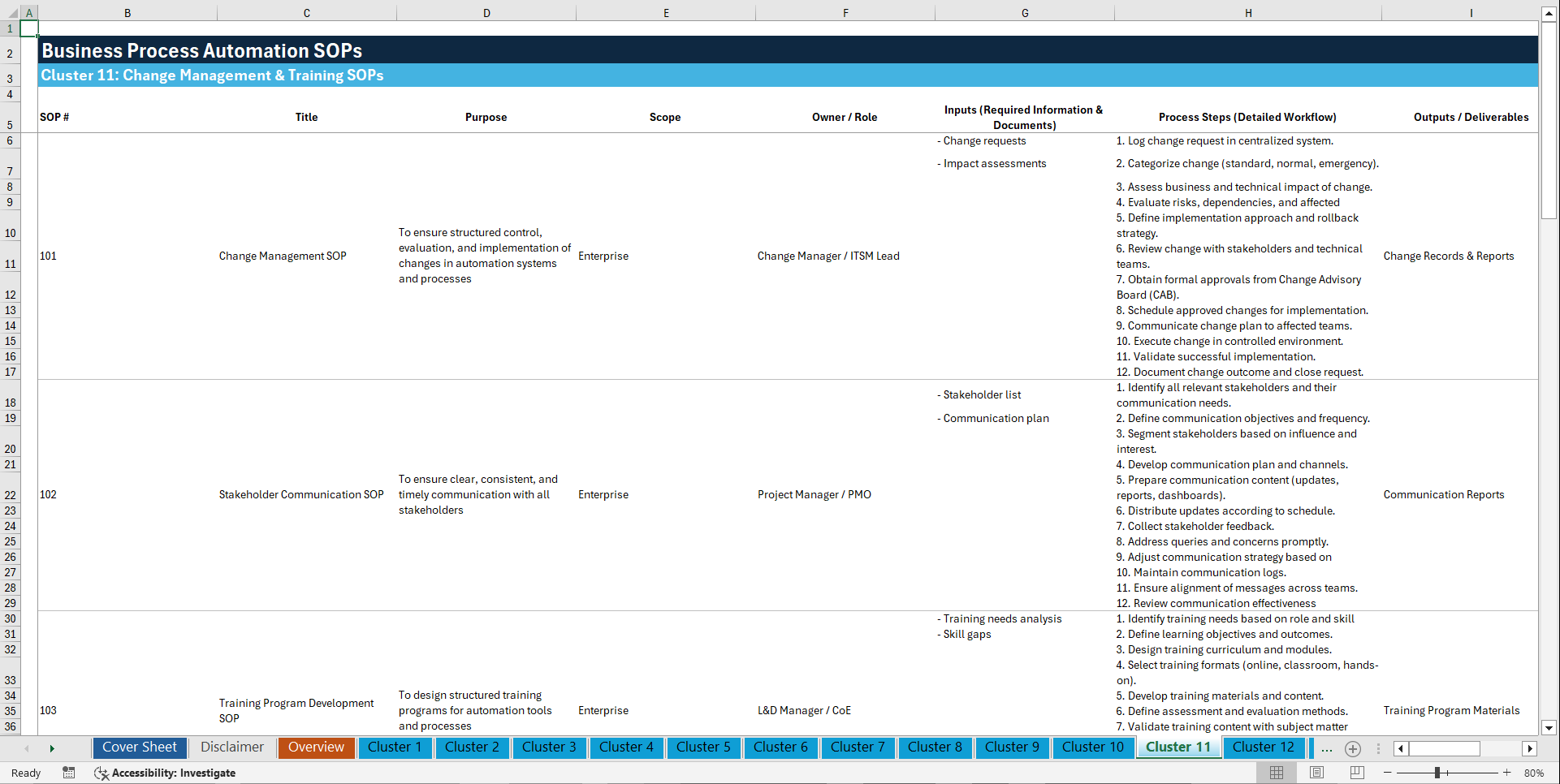This screenshot has width=1560, height=784.
Task: Switch to Cluster 12 sheet
Action: (x=1264, y=747)
